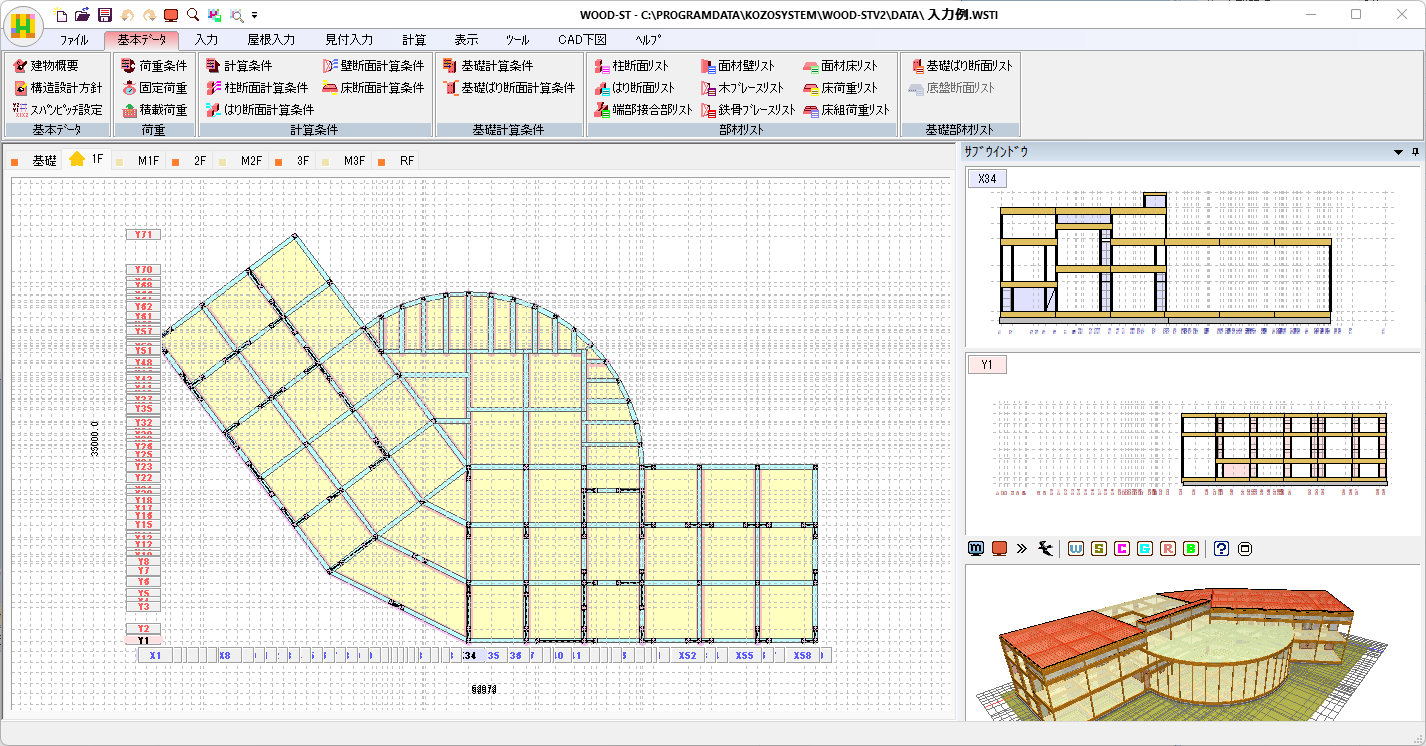Open the サブウインドウ panel dropdown arrow
Screen dimensions: 1426x746
1397,152
